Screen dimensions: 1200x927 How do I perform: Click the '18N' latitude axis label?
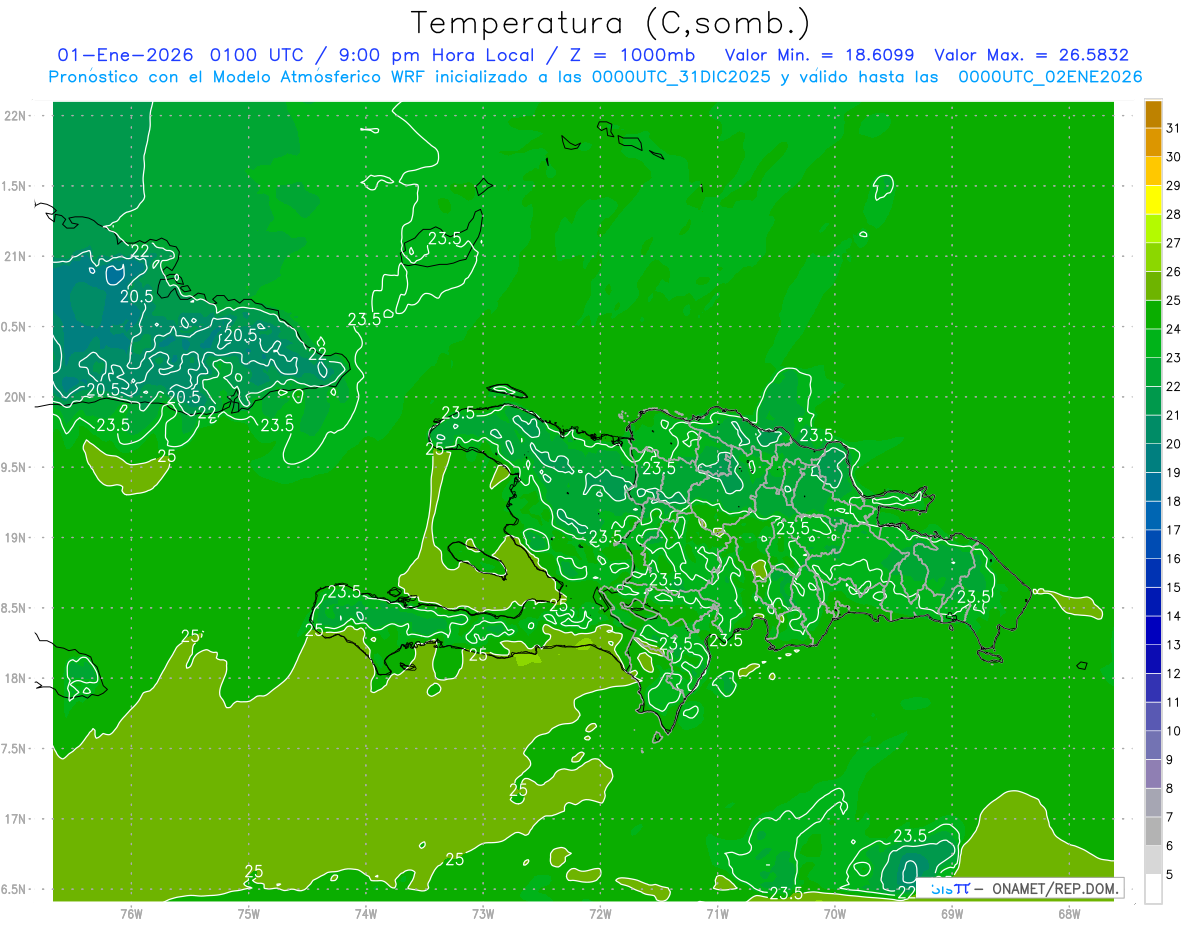tap(16, 678)
